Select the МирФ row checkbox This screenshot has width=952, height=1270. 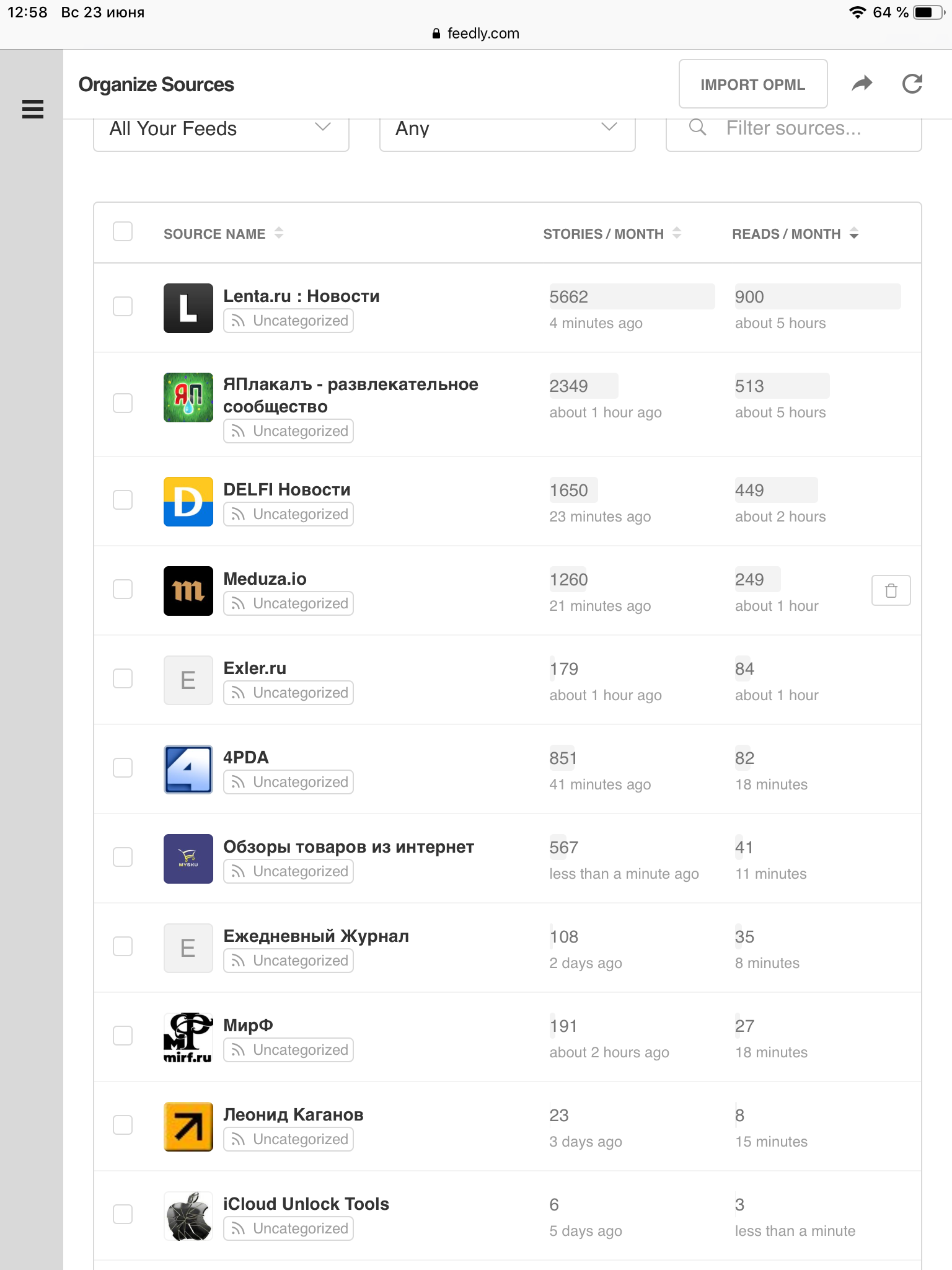pos(123,1036)
